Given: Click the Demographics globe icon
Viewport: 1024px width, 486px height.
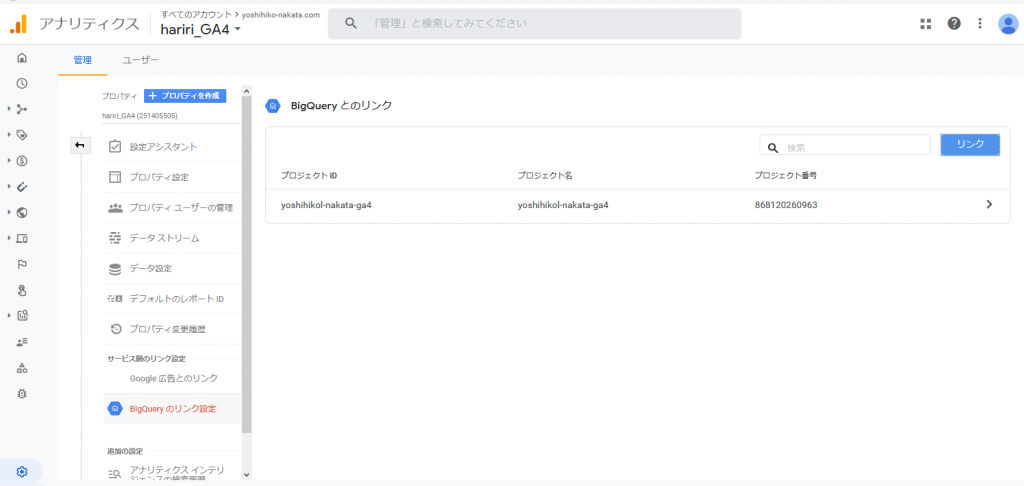Looking at the screenshot, I should pyautogui.click(x=22, y=212).
